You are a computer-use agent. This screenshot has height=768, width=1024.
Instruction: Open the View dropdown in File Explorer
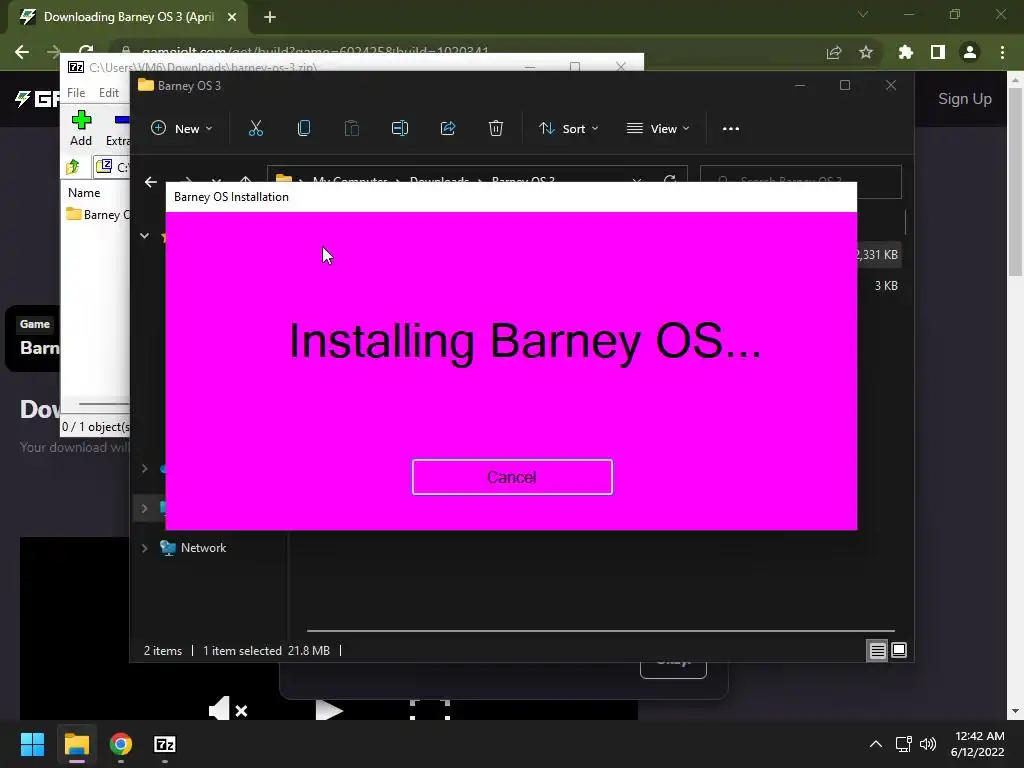click(658, 129)
